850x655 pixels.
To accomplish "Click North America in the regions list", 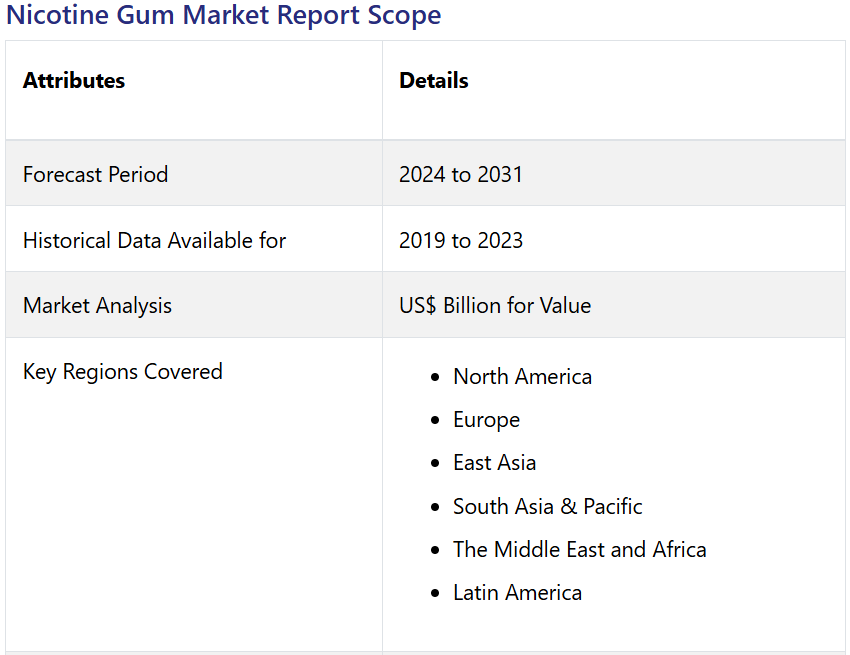I will coord(522,377).
